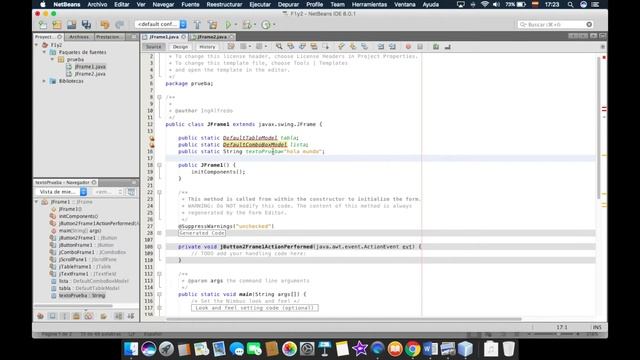This screenshot has width=640, height=360.
Task: Click the Uncomment icon in editor toolbar
Action: click(x=448, y=47)
